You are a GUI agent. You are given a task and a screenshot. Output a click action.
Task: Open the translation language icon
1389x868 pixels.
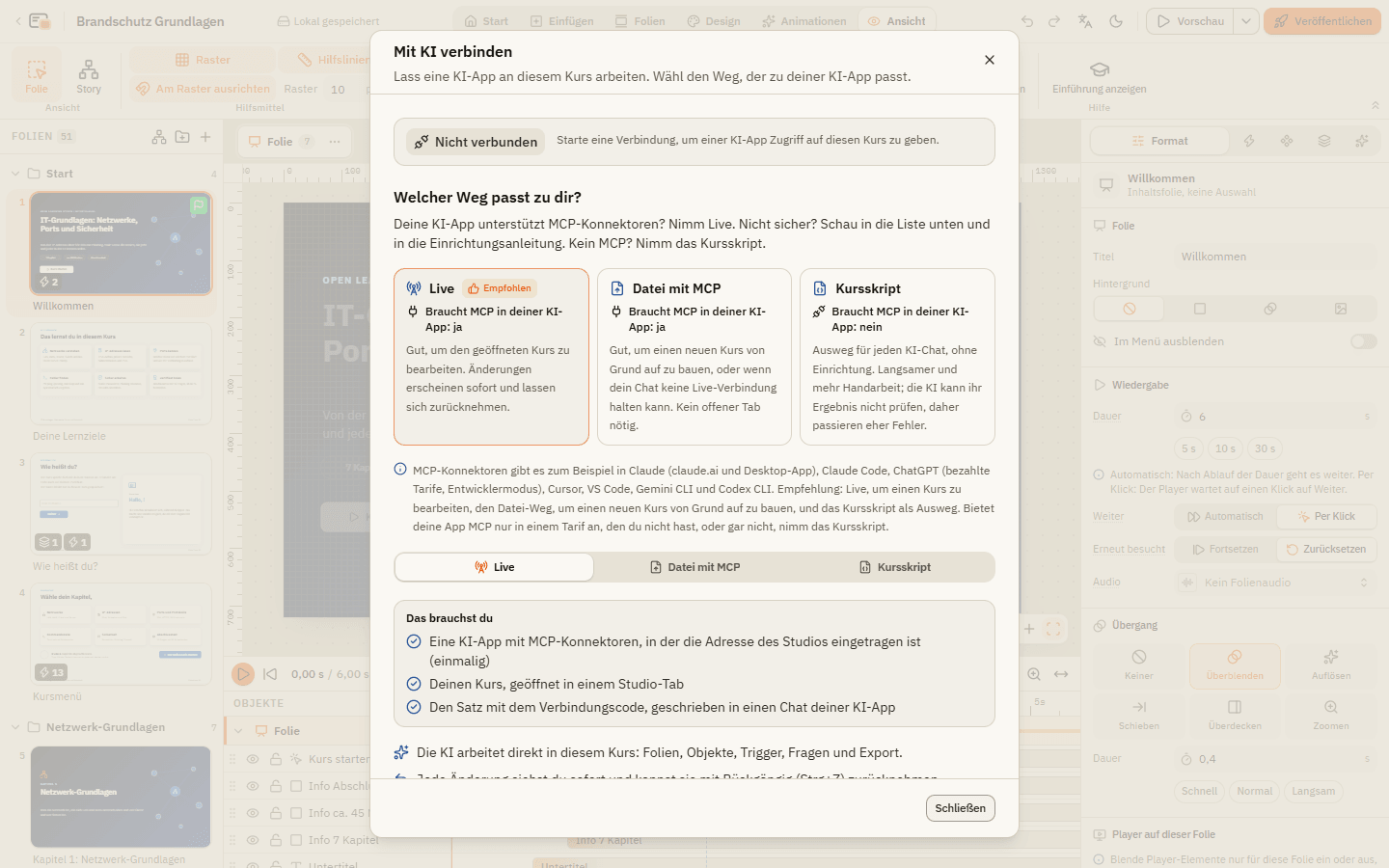[x=1085, y=21]
